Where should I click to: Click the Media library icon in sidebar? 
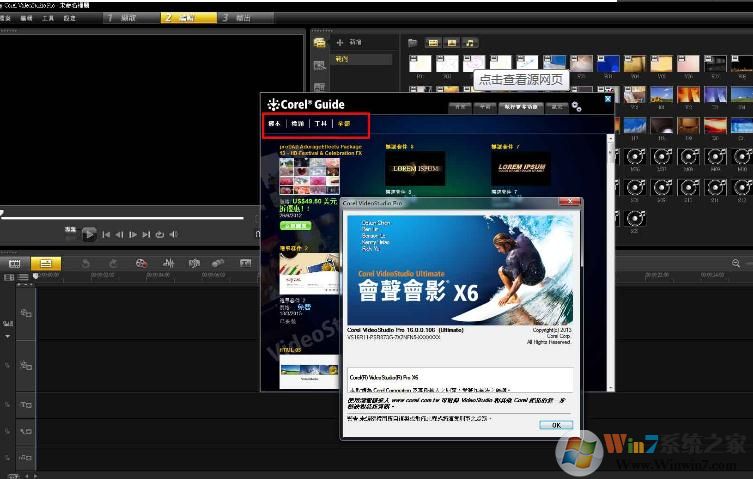[320, 43]
